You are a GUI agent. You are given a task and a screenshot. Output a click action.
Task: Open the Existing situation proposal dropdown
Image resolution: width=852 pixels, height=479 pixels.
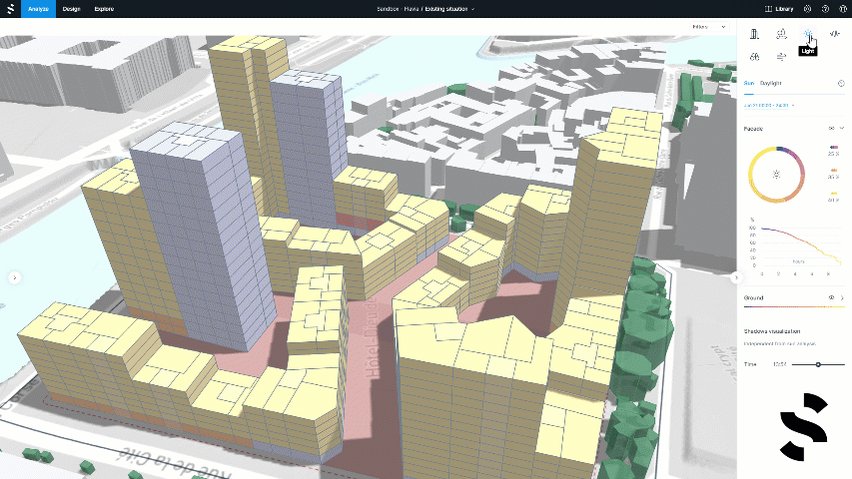449,9
